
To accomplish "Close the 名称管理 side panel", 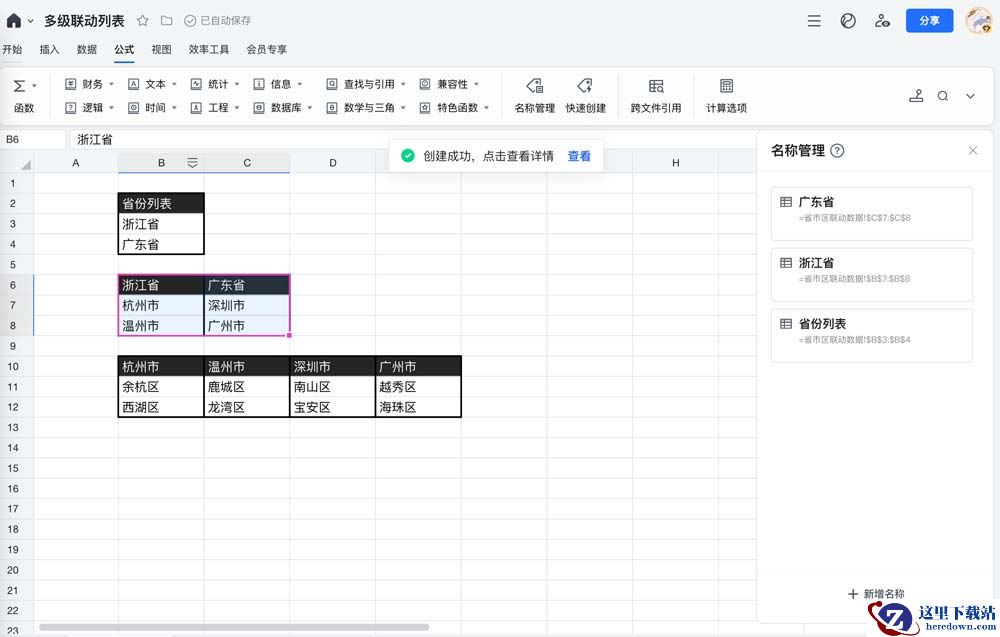I will click(x=973, y=150).
